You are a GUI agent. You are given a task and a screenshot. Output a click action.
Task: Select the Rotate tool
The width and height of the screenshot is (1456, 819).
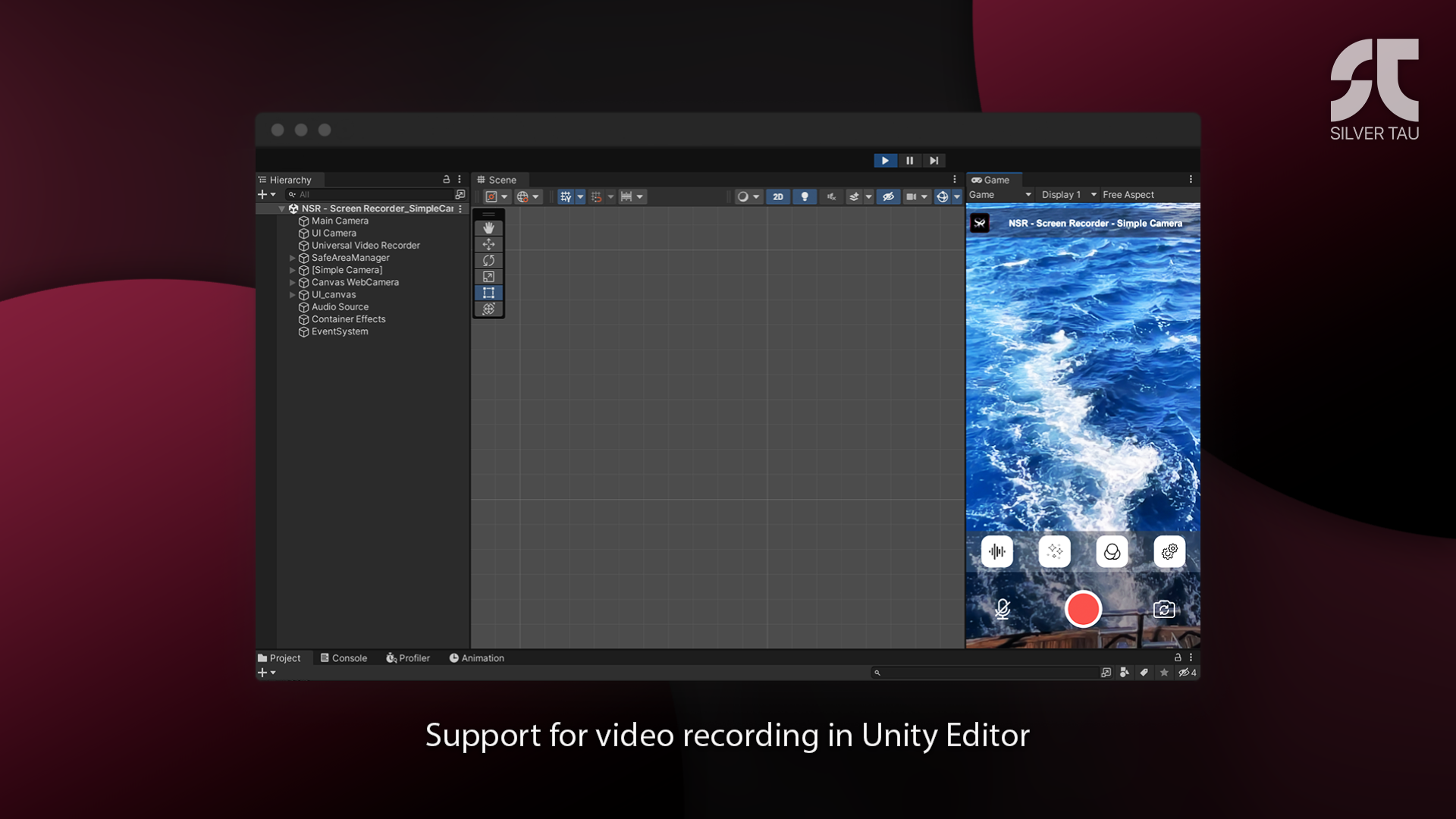pos(488,260)
